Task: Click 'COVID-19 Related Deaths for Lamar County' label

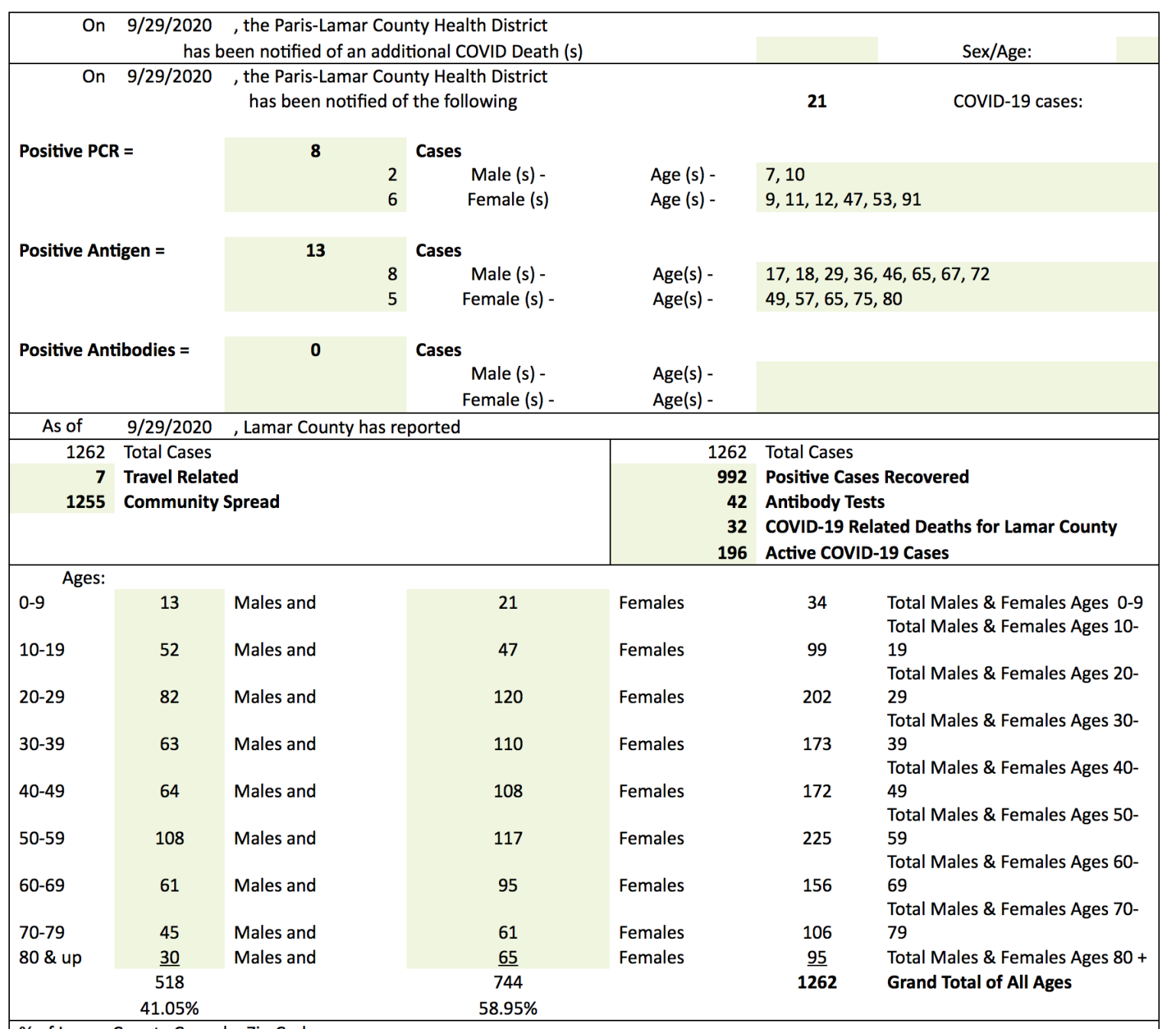Action: pos(941,526)
